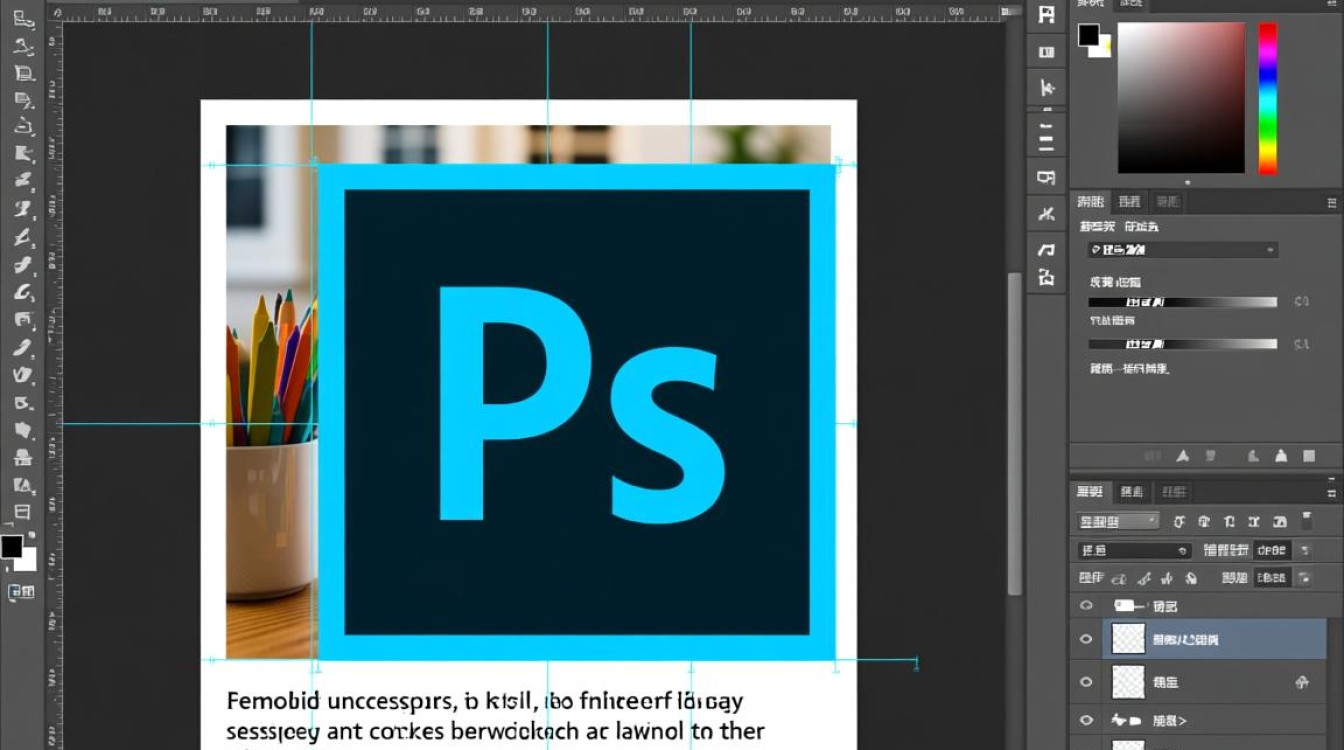Open the Layers panel flyout menu icon

[1331, 492]
